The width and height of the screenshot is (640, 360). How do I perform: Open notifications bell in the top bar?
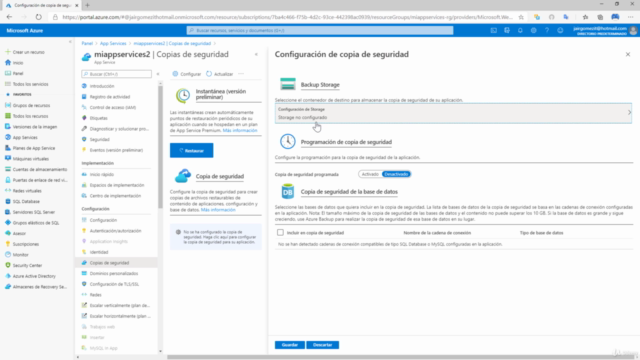[x=520, y=30]
